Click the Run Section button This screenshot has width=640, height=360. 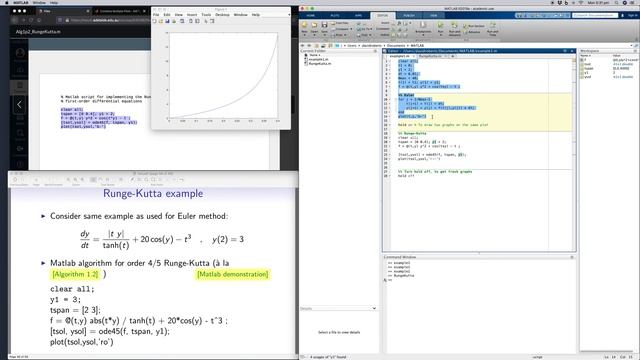474,26
